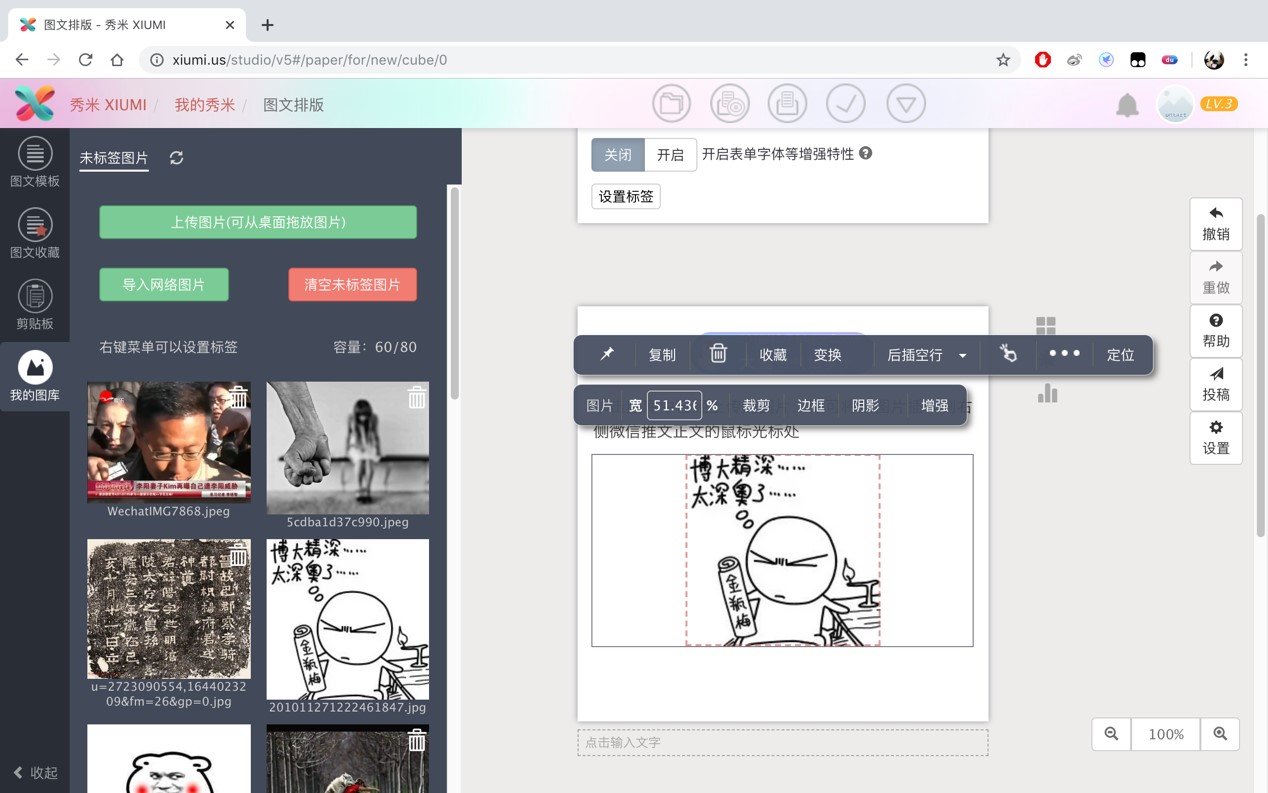The height and width of the screenshot is (793, 1268).
Task: Delete the selected image with toolbar trash icon
Action: click(718, 354)
